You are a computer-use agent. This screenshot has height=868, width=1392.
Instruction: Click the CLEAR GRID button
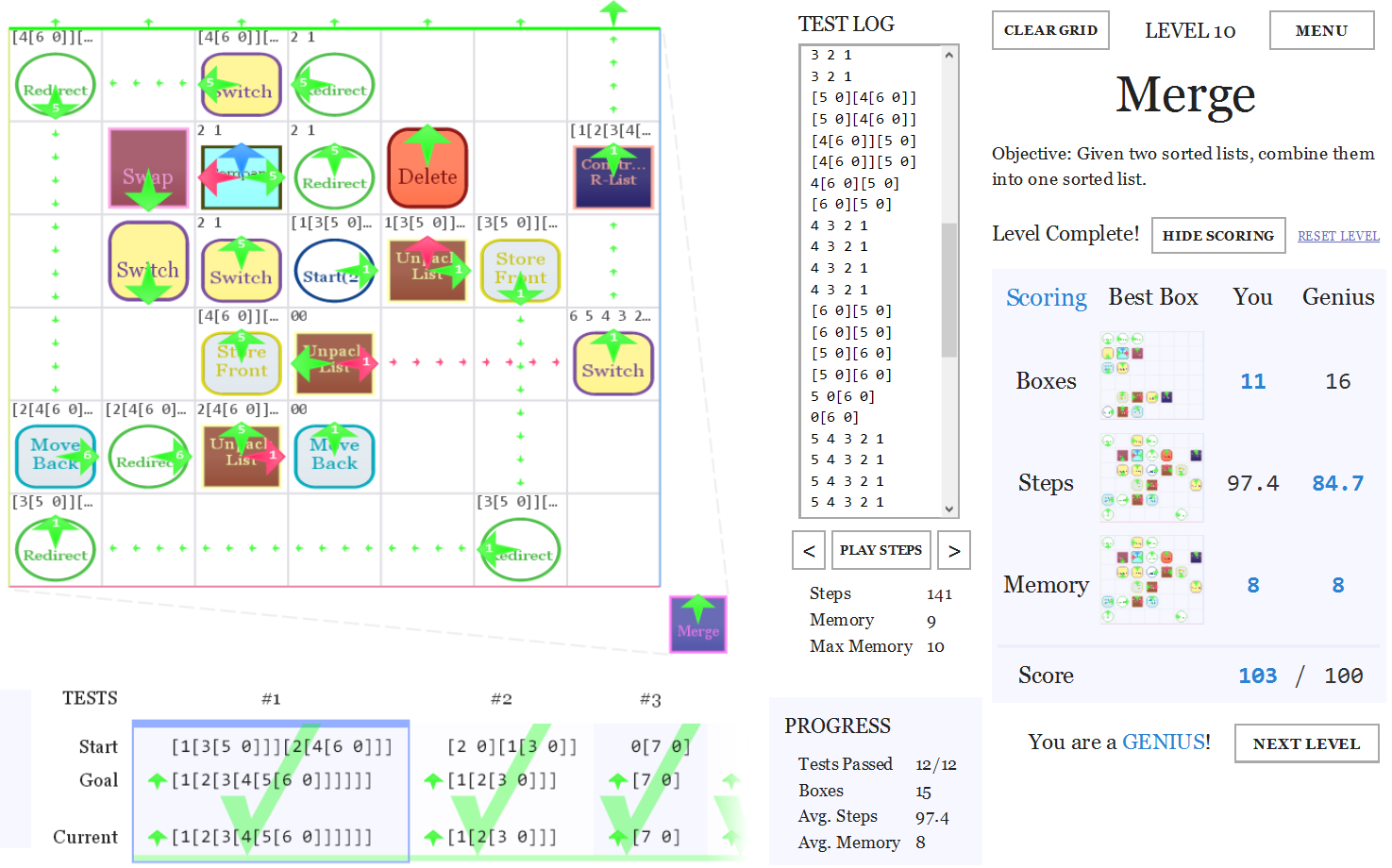tap(1050, 30)
